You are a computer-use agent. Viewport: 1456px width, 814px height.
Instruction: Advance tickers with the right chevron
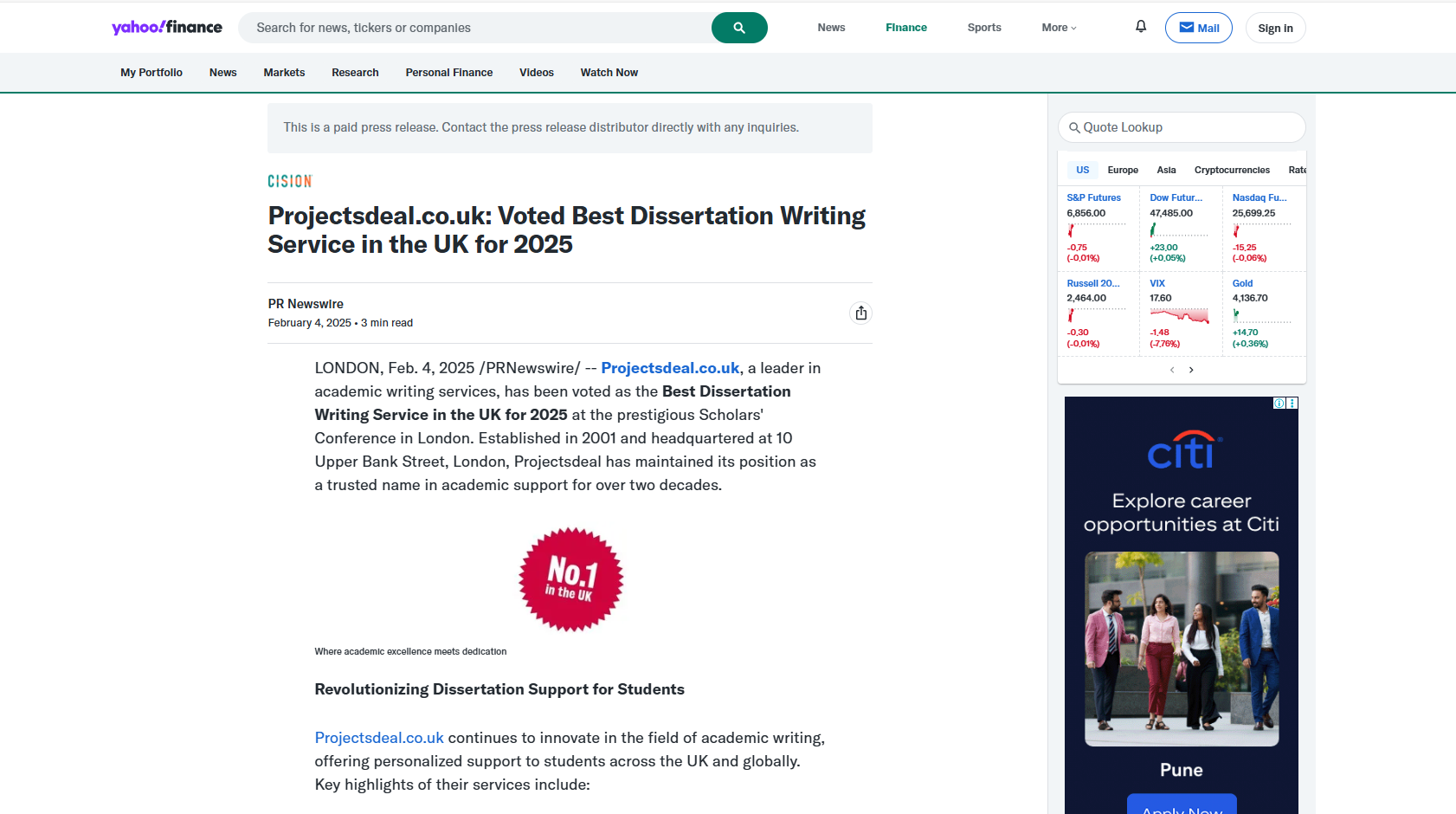pos(1191,369)
